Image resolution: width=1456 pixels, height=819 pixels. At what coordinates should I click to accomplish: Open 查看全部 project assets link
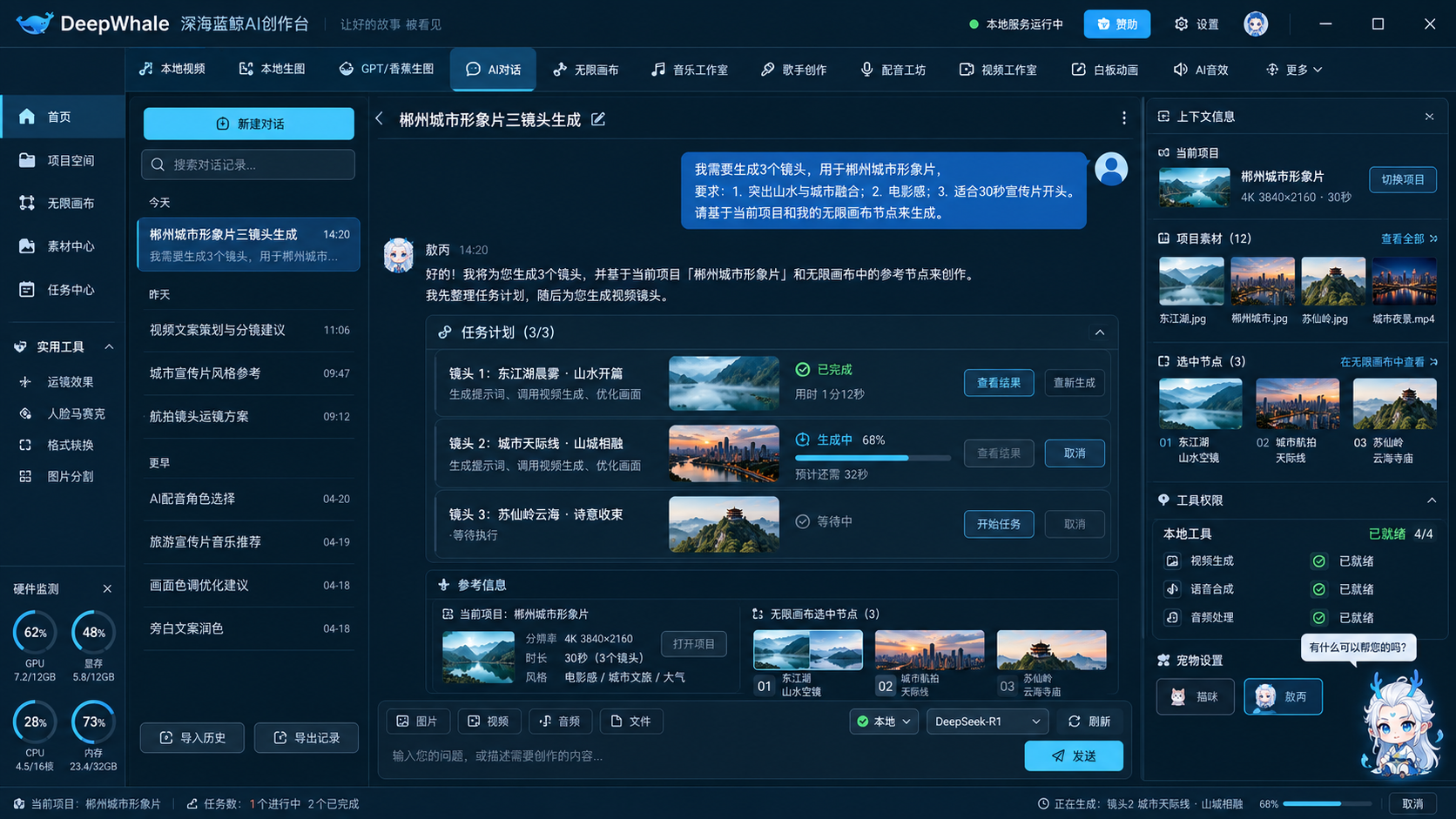(x=1409, y=238)
